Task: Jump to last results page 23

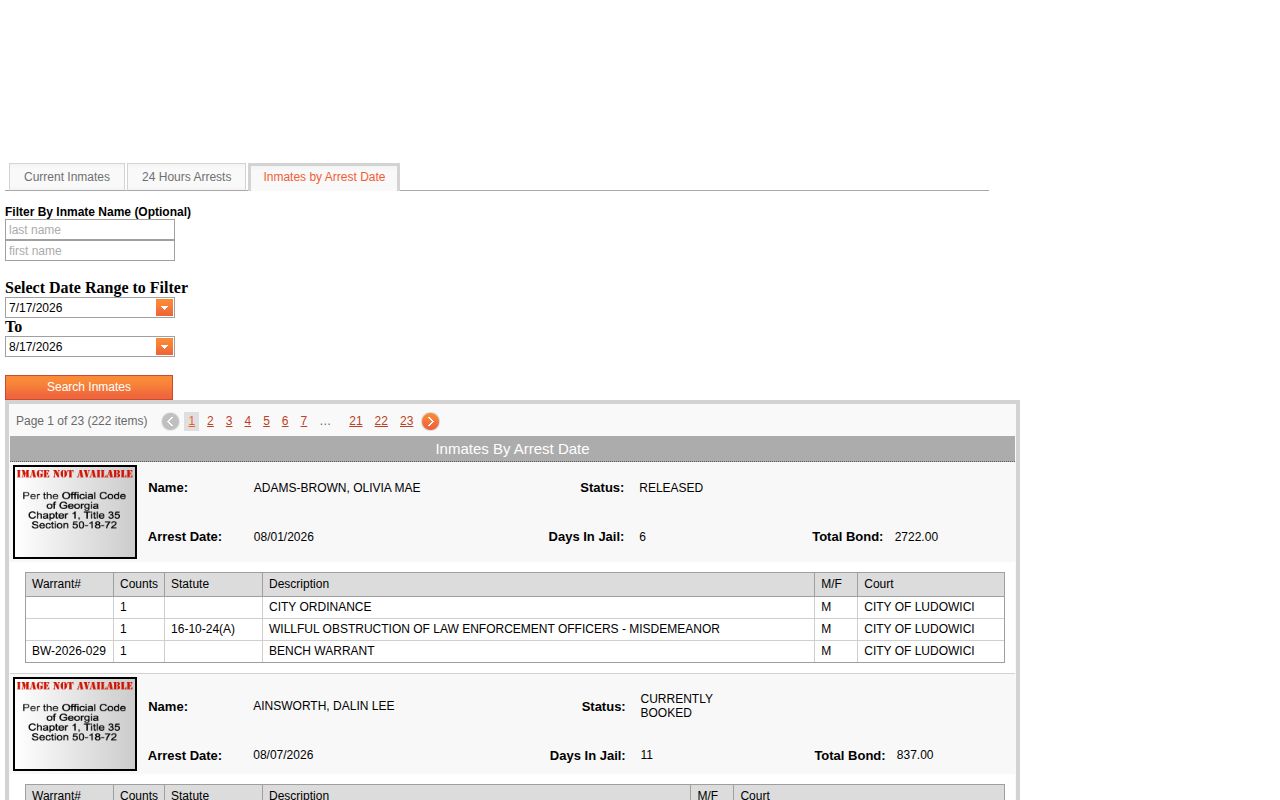Action: [406, 421]
